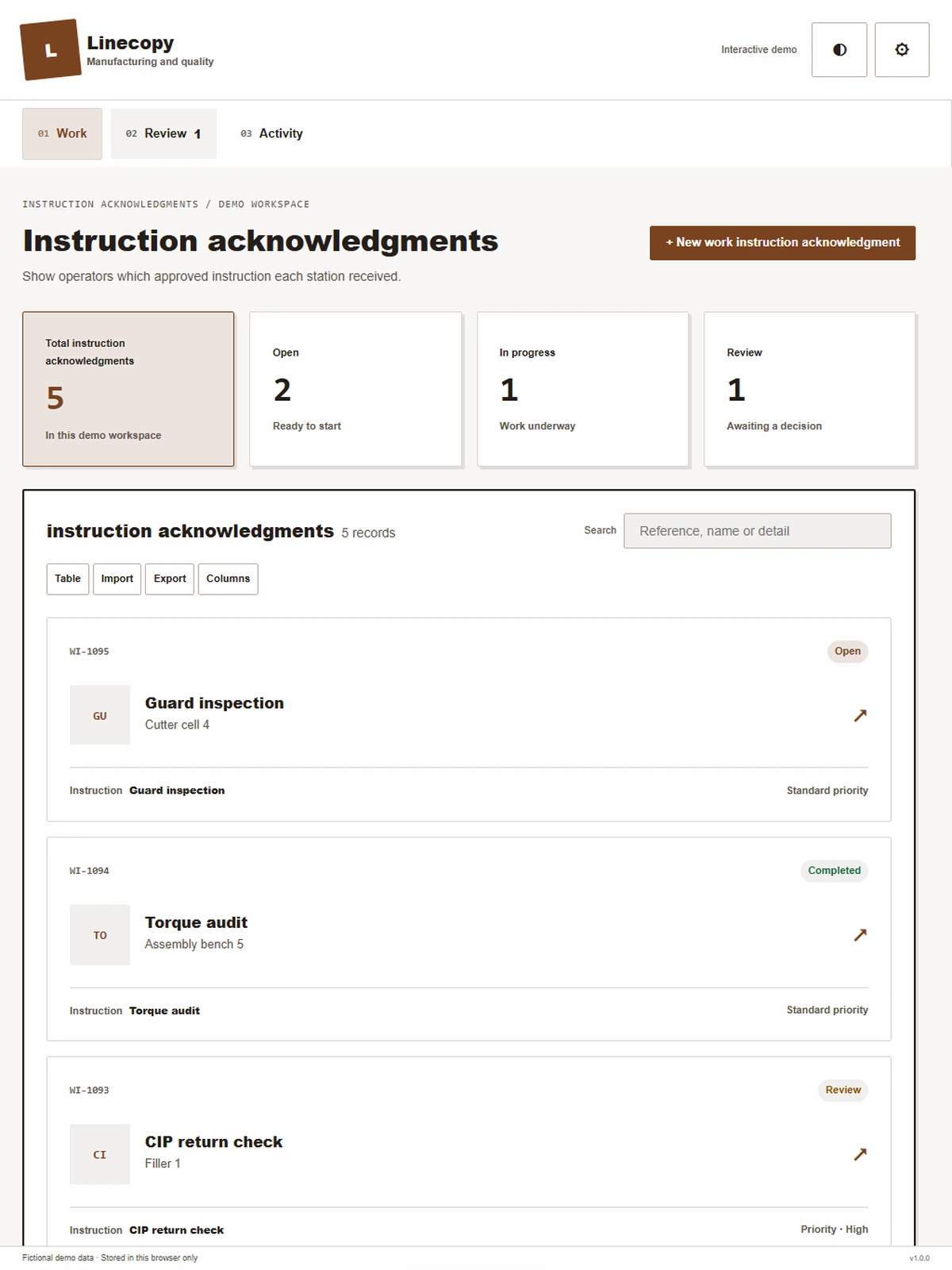Click the Import button
952x1270 pixels.
click(x=117, y=579)
